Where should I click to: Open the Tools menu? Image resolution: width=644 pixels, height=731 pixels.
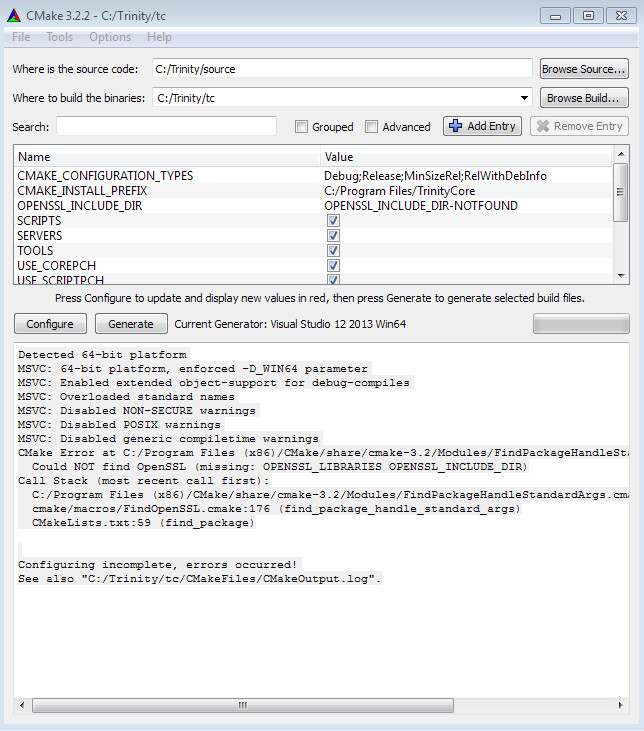pyautogui.click(x=60, y=37)
